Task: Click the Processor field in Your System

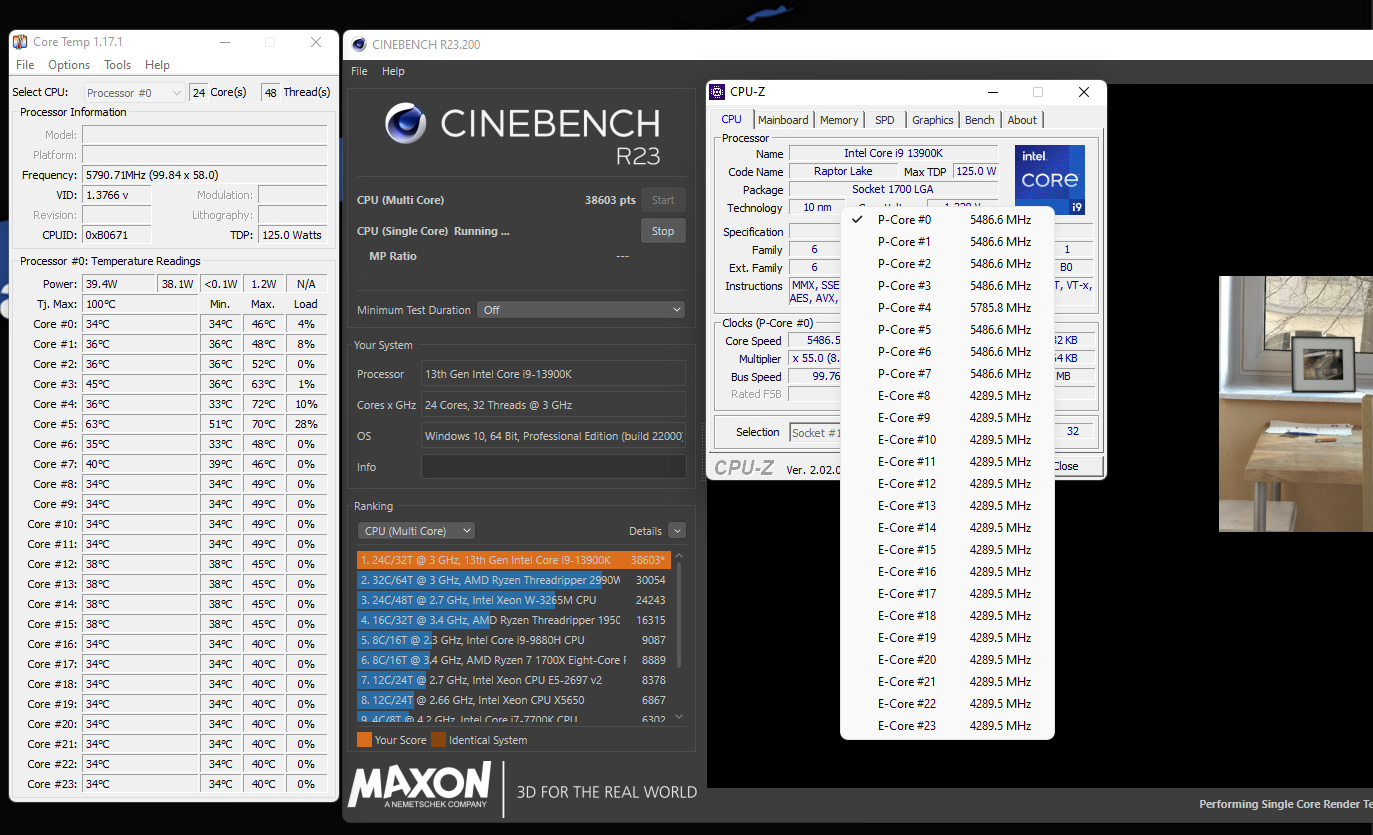Action: (553, 374)
